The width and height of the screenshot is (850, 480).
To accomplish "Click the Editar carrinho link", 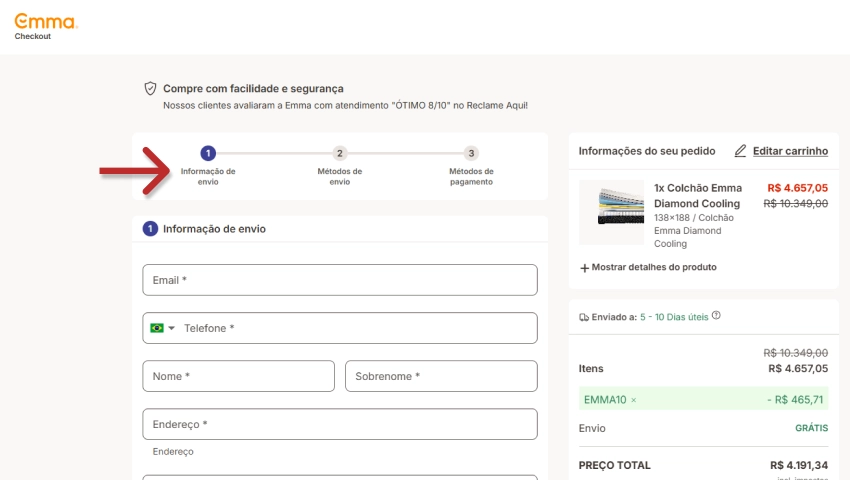I will 790,151.
